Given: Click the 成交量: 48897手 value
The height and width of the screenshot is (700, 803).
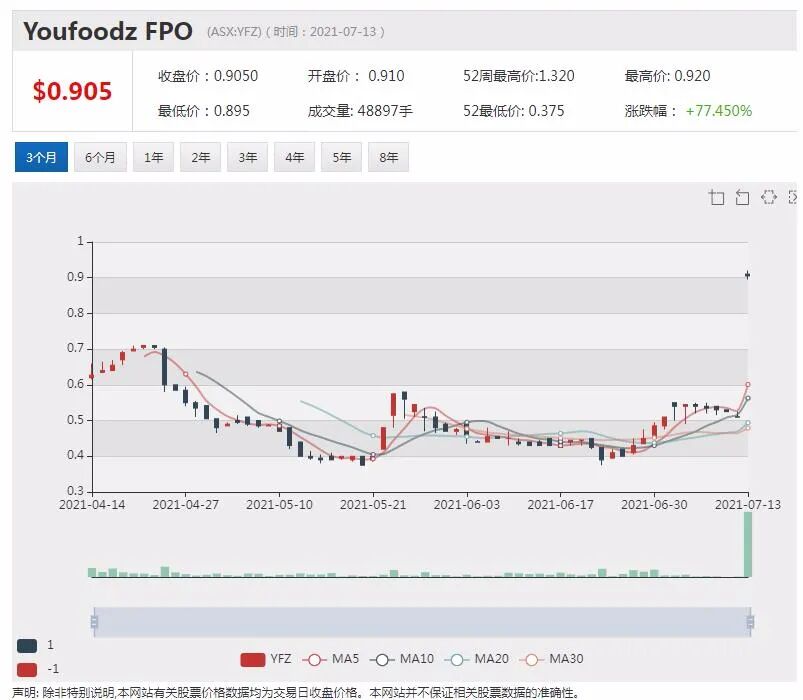Looking at the screenshot, I should pyautogui.click(x=360, y=111).
